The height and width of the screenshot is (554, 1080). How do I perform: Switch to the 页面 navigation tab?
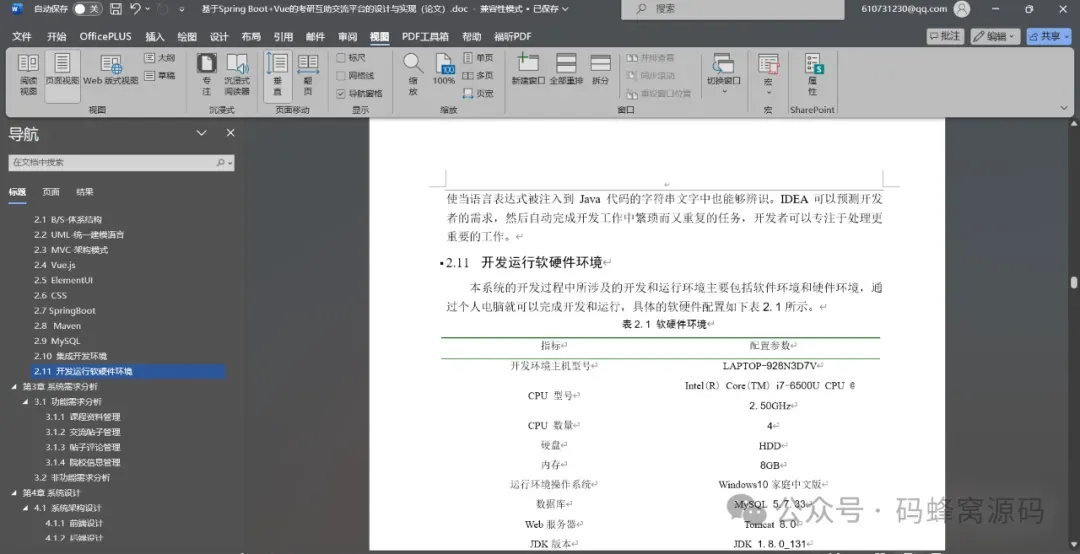[51, 192]
